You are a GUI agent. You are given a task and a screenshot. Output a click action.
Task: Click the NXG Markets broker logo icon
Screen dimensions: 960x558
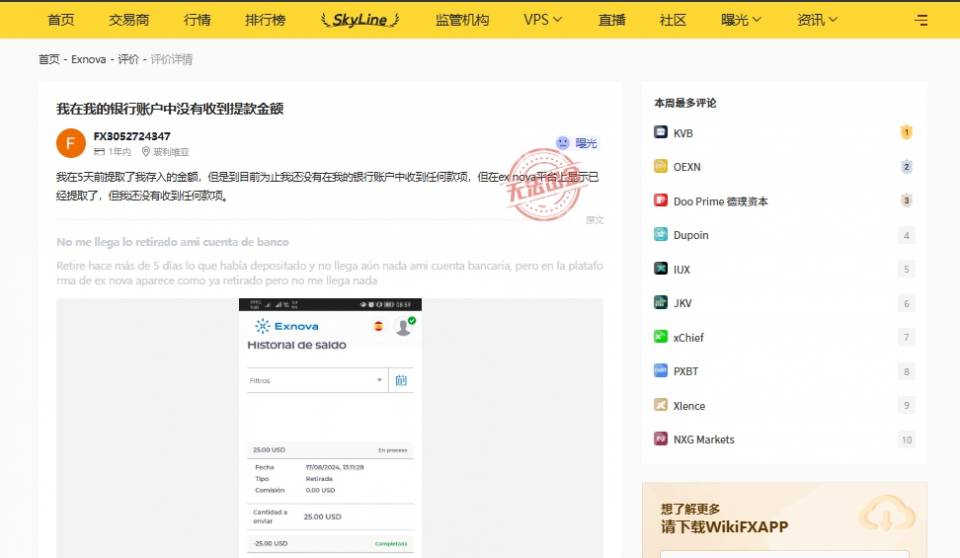(661, 439)
